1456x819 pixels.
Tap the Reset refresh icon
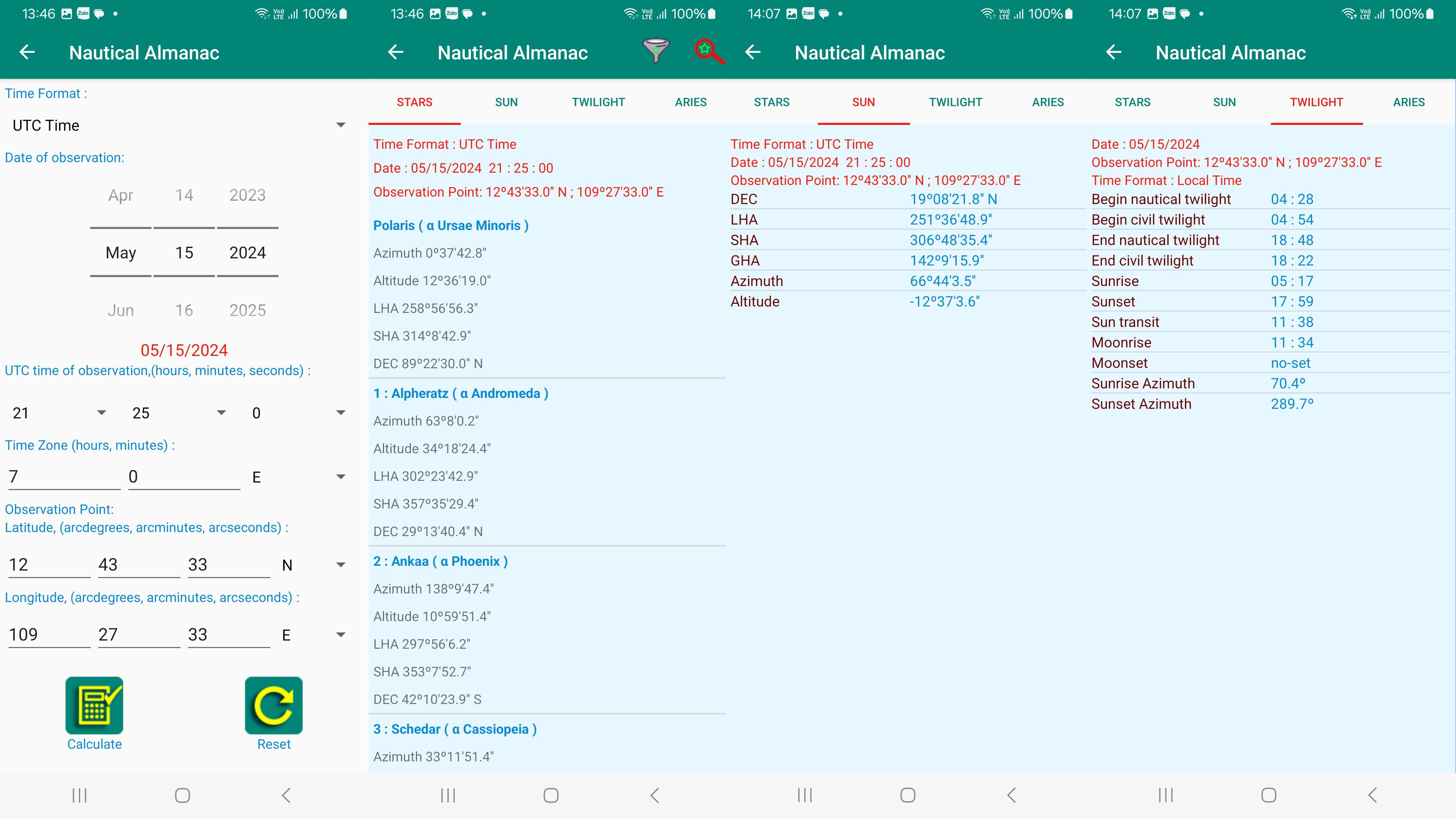coord(273,705)
